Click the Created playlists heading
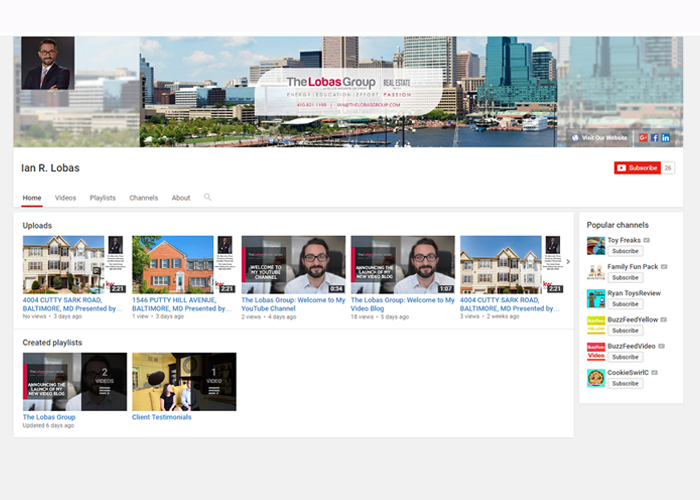 click(x=52, y=342)
